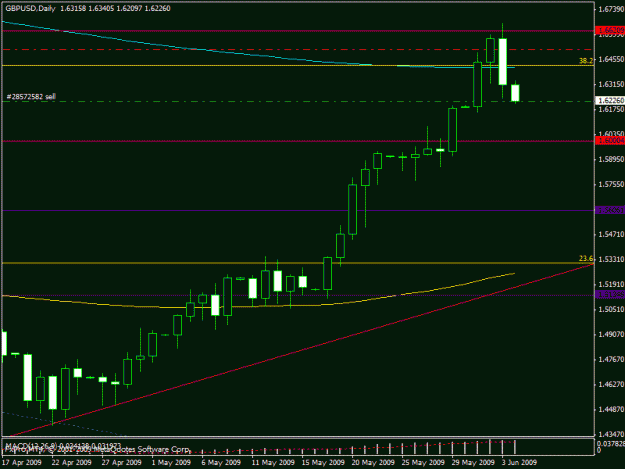Click the 1.43470 price axis value
The height and width of the screenshot is (469, 625).
point(611,434)
